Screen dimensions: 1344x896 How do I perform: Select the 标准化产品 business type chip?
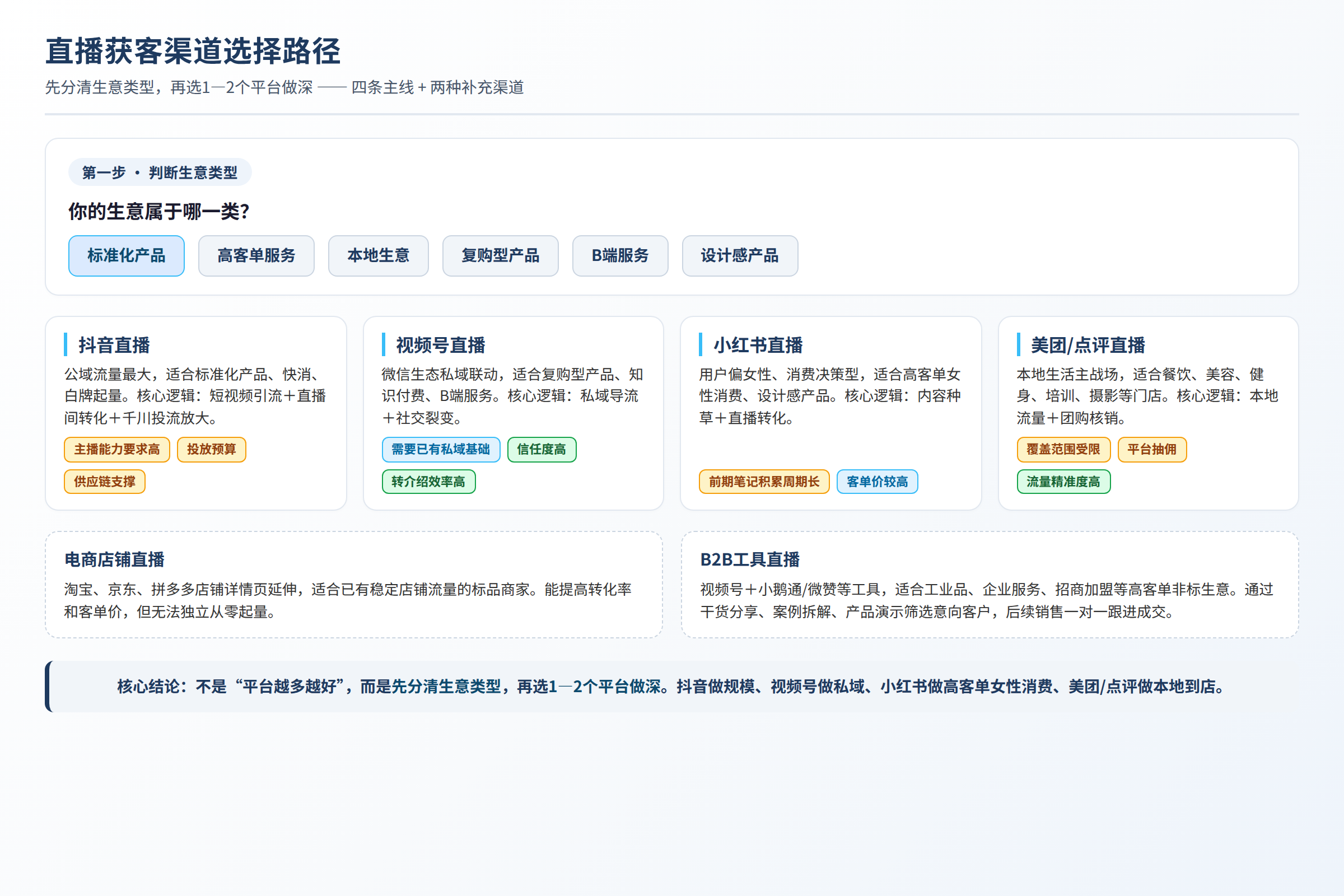(x=127, y=255)
